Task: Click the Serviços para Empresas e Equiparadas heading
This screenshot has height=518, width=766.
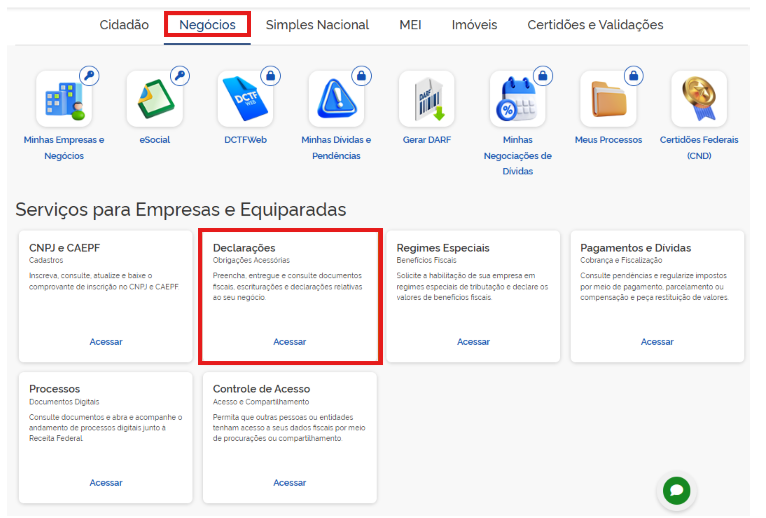Action: (x=181, y=210)
